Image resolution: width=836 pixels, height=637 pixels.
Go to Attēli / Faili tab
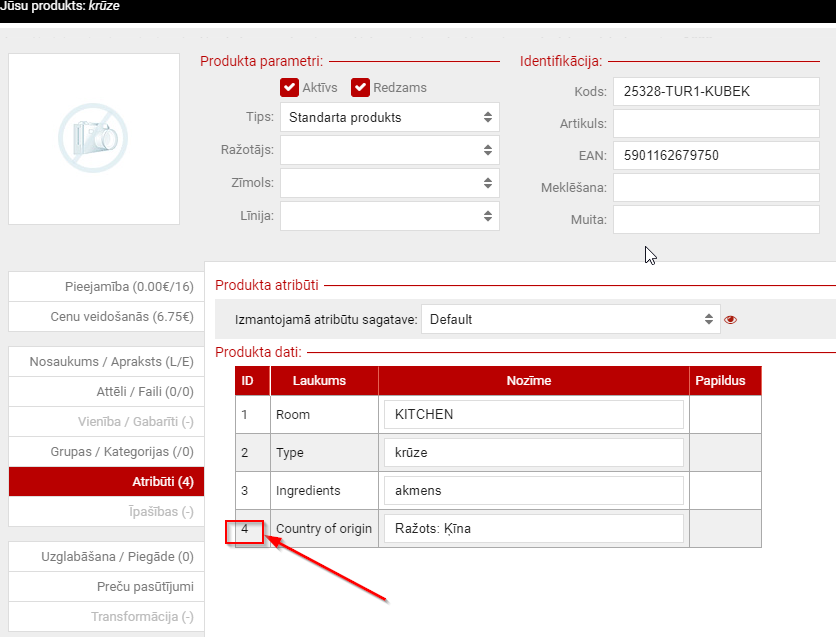[x=106, y=391]
